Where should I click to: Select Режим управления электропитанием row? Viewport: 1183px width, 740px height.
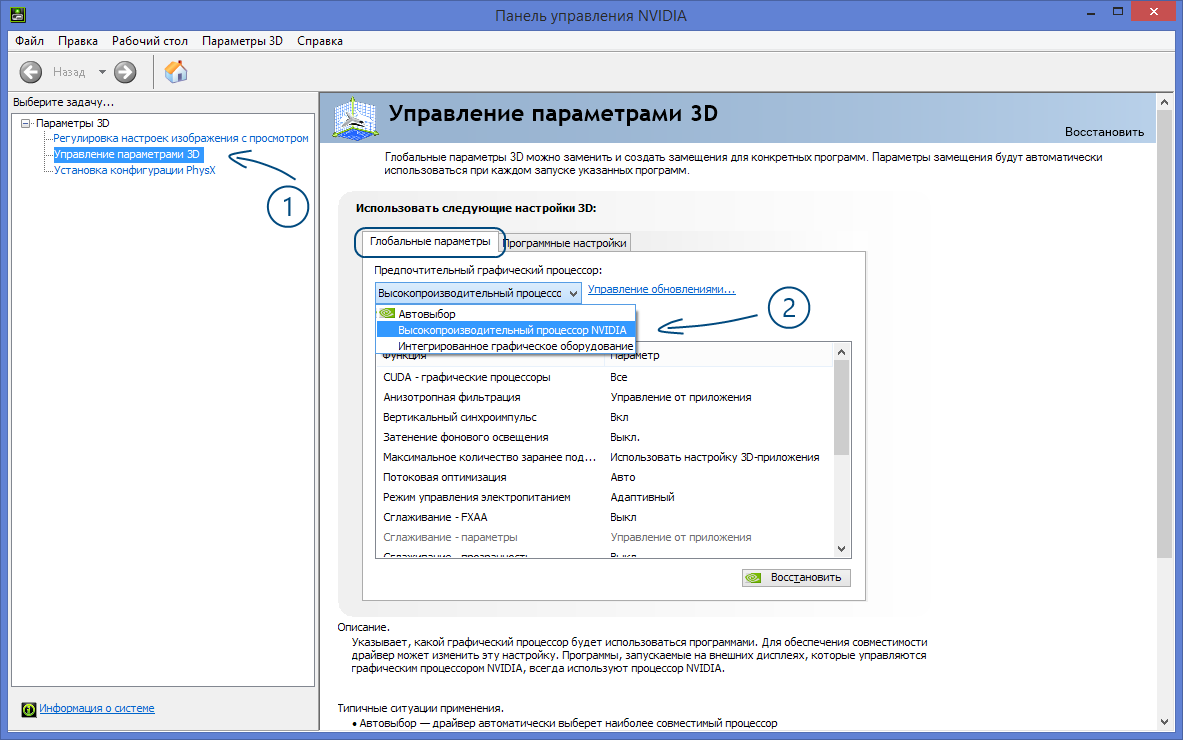coord(605,497)
